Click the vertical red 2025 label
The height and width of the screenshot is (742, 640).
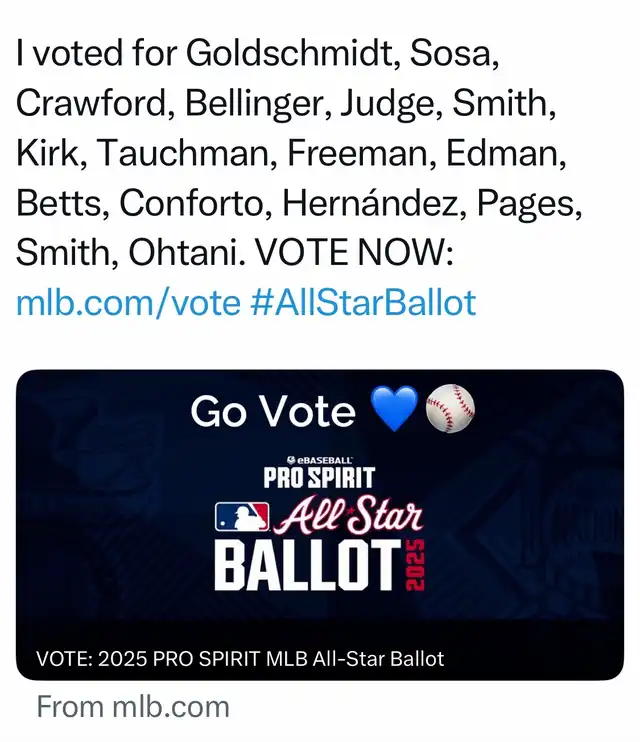415,565
